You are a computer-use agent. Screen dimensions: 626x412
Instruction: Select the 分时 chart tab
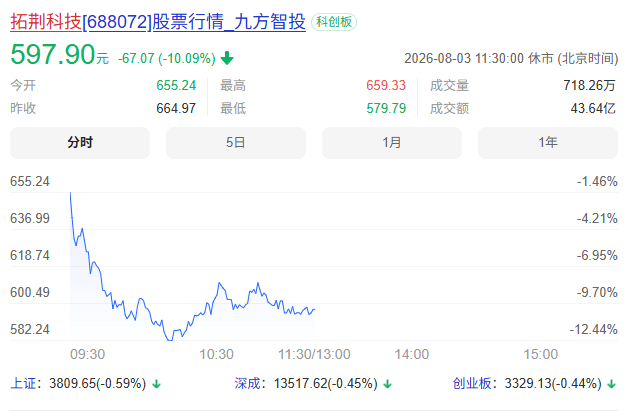[80, 143]
